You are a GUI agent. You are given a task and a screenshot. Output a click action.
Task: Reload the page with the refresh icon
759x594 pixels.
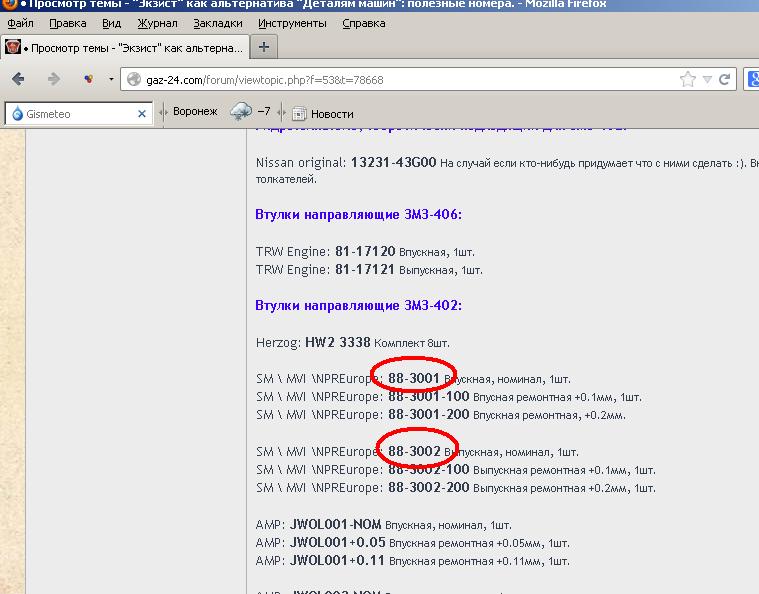725,79
